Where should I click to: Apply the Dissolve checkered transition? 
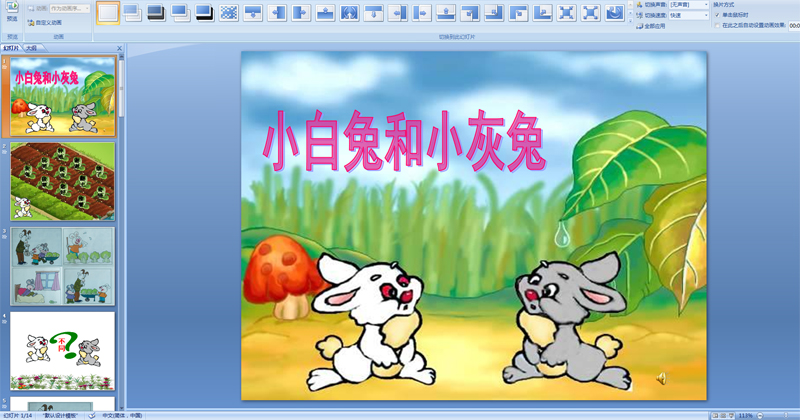(229, 13)
